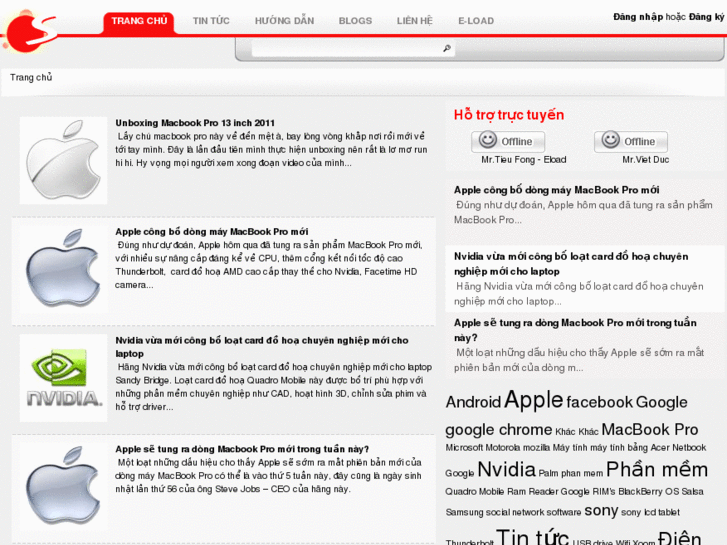
Task: Select the large Apple tag
Action: click(x=533, y=399)
